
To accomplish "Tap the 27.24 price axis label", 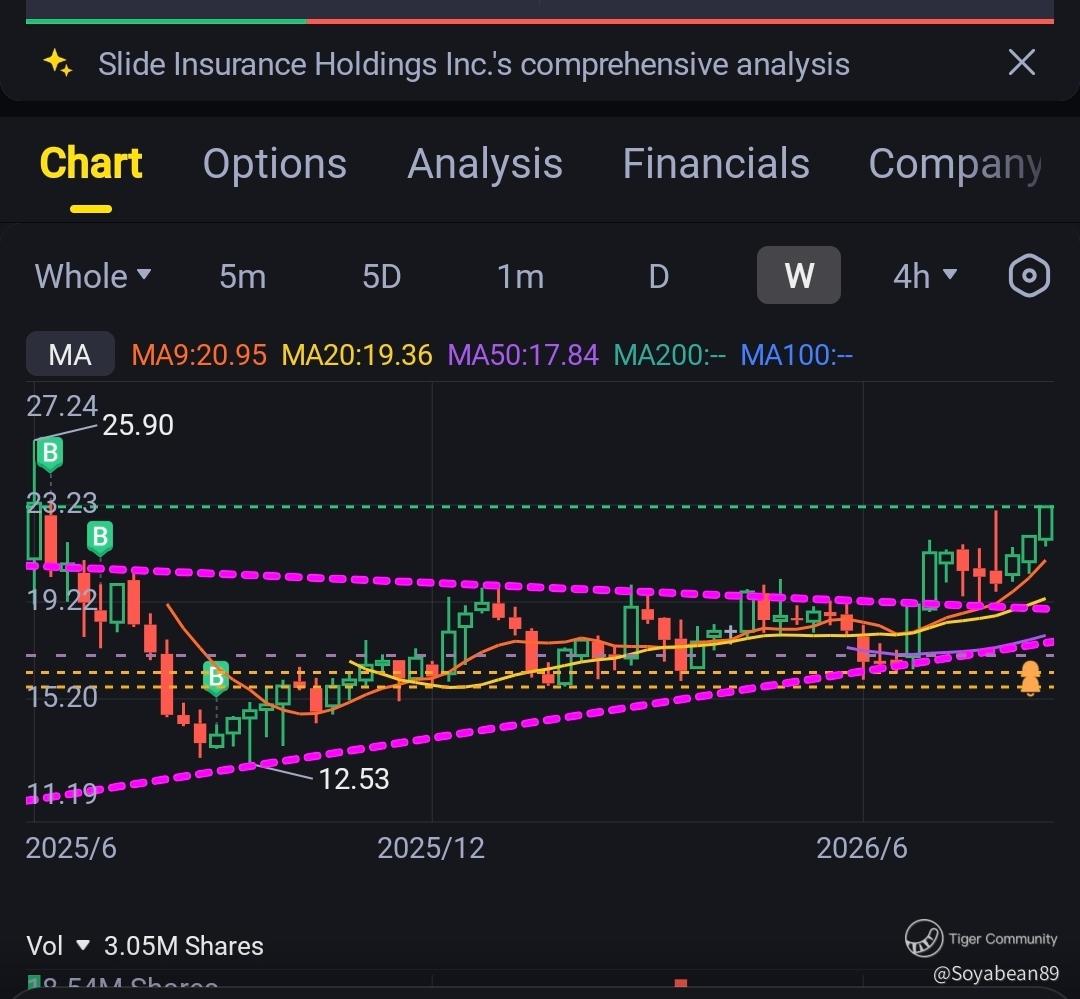I will pos(62,406).
